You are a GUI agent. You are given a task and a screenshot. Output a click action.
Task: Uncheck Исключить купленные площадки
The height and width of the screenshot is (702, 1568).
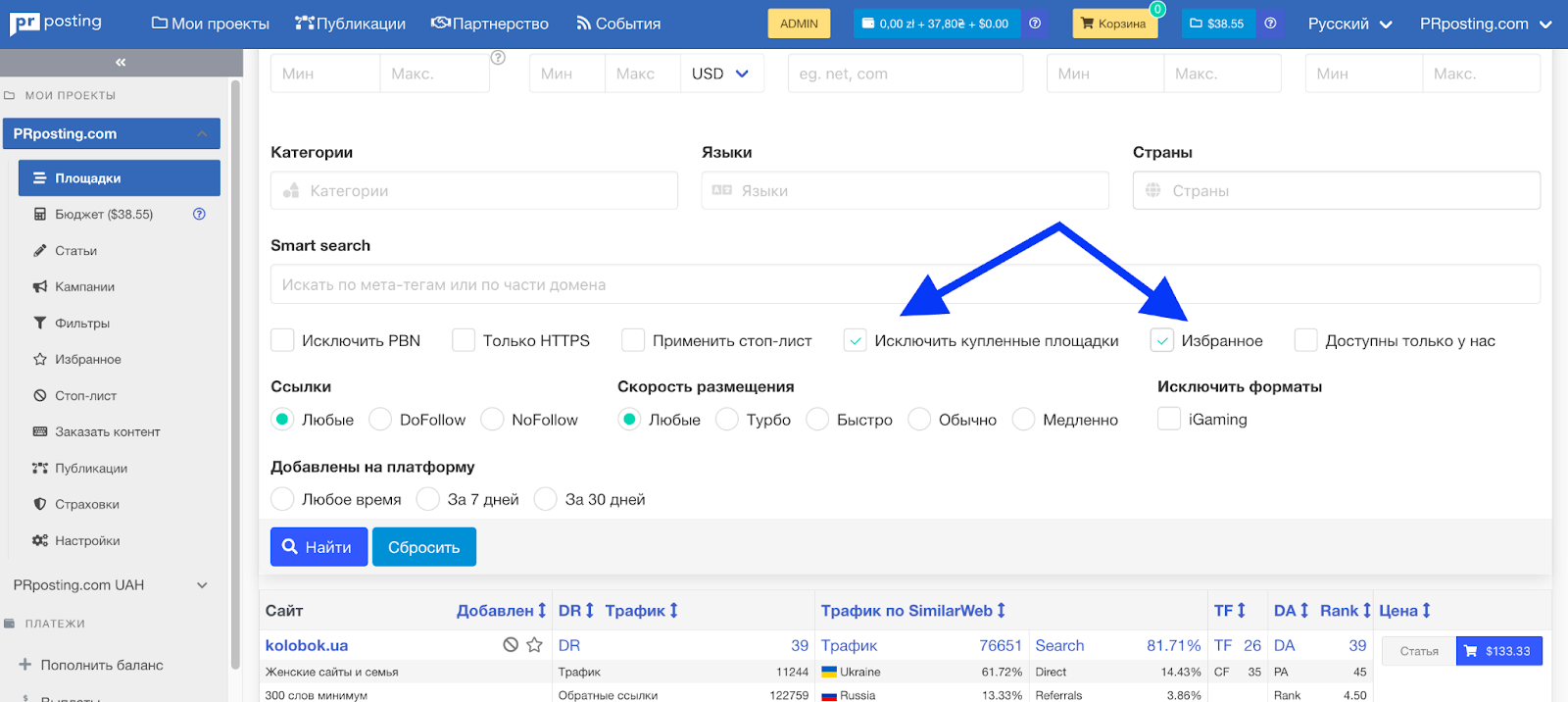tap(855, 340)
